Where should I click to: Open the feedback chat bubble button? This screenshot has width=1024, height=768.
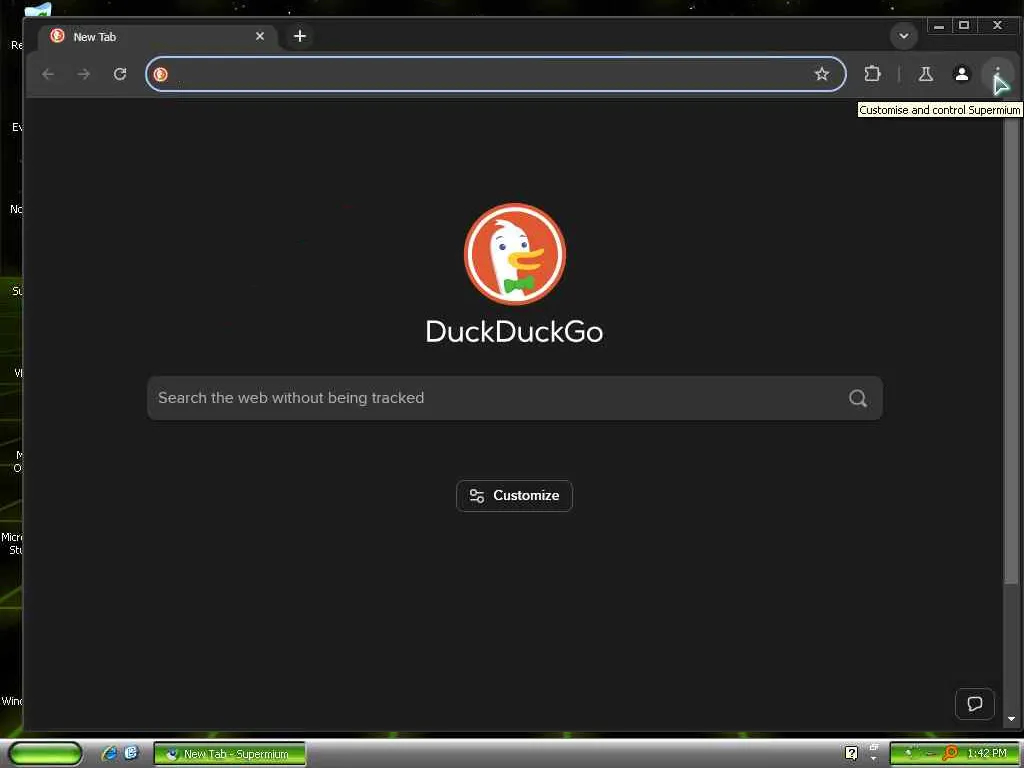tap(974, 703)
